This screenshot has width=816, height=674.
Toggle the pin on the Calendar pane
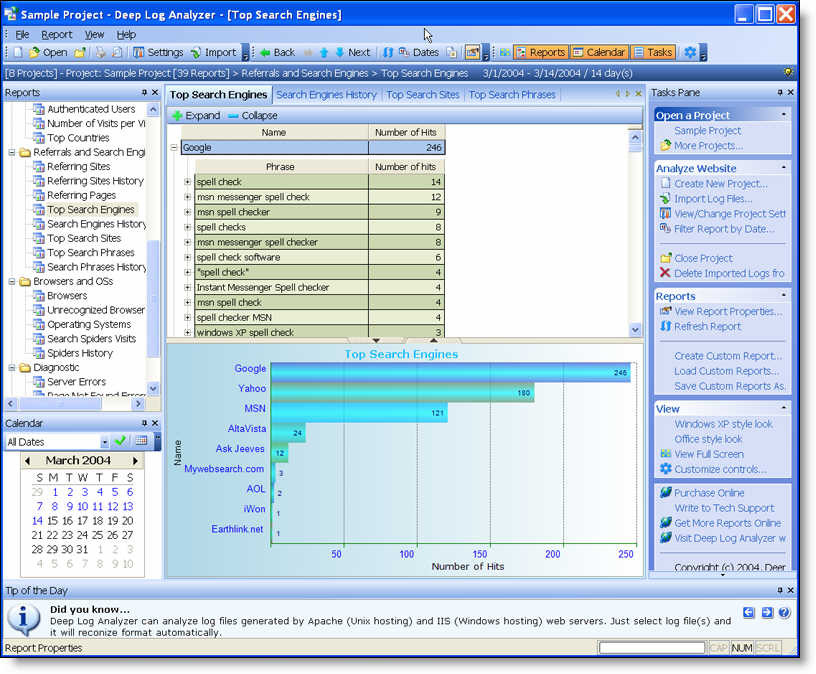coord(144,423)
